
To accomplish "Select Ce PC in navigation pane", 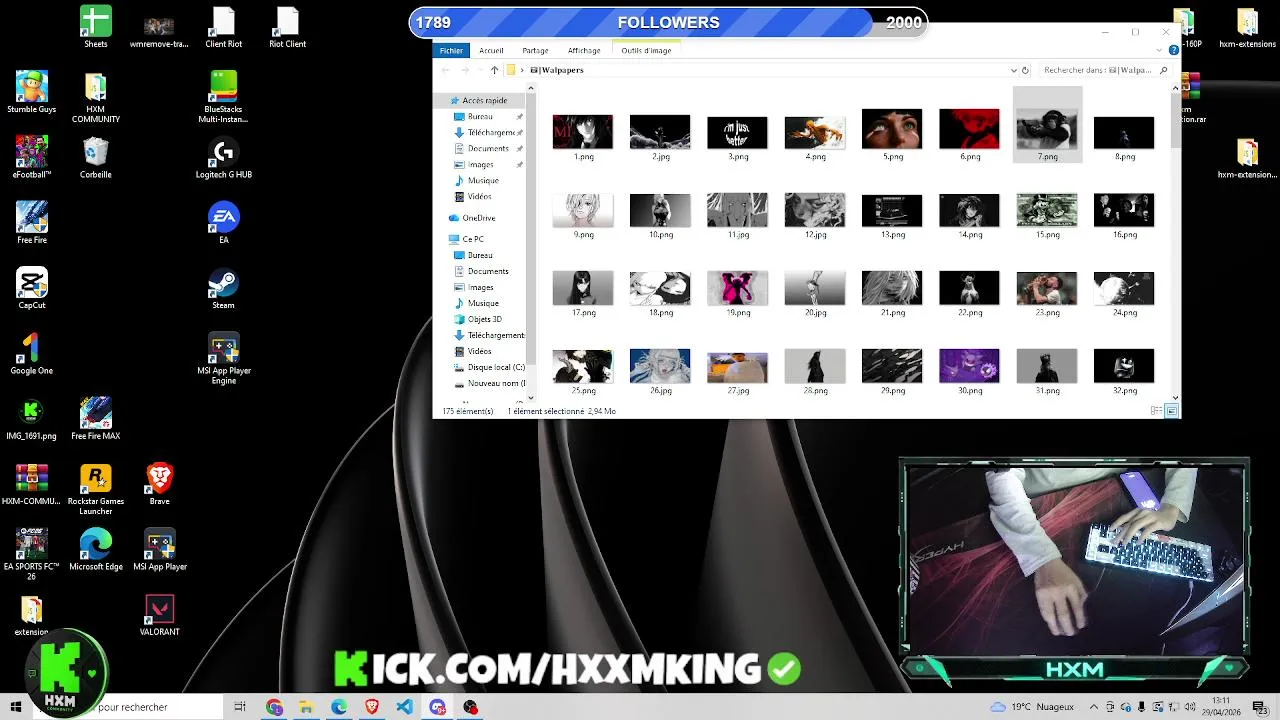I will coord(472,239).
